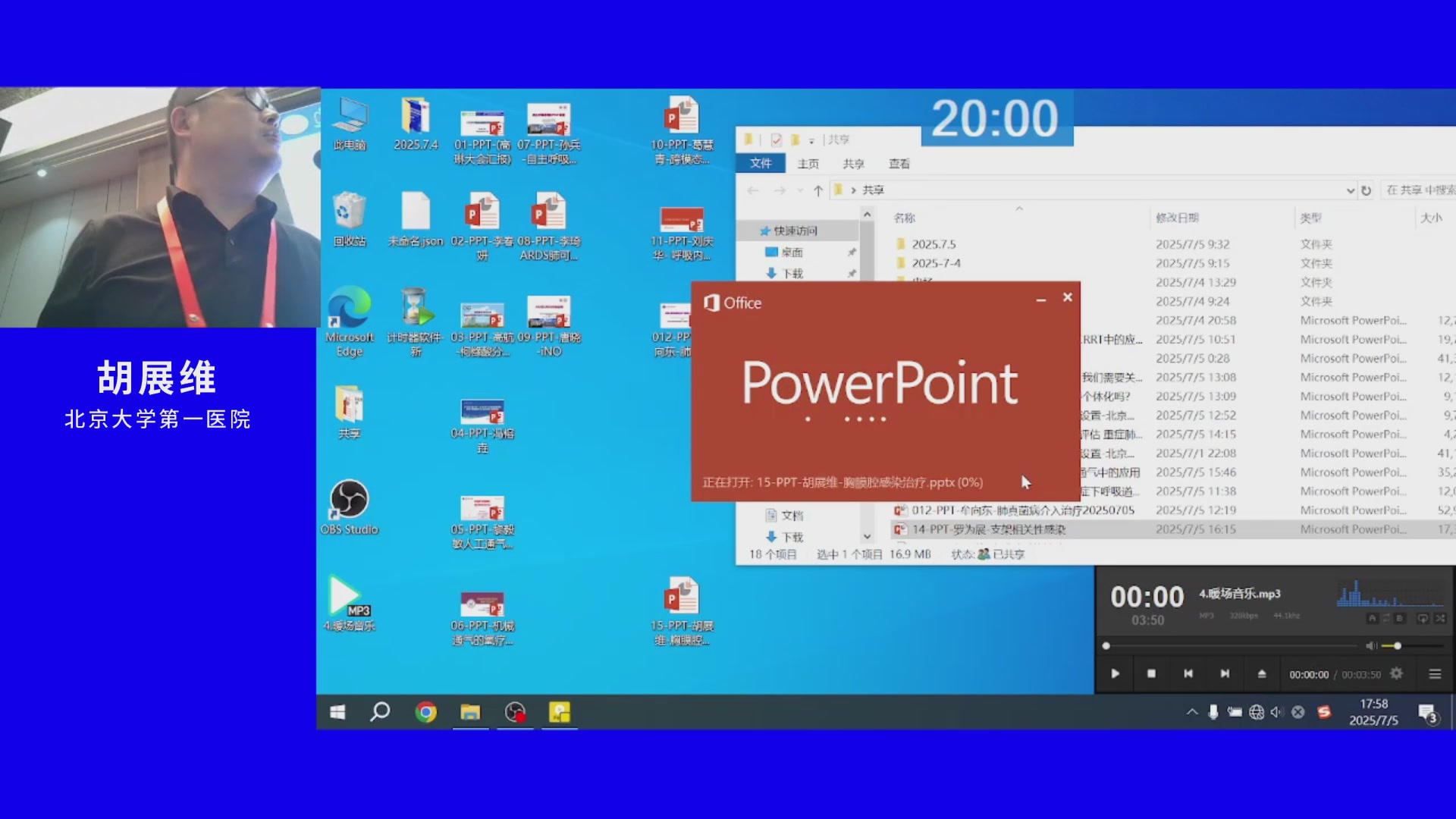The width and height of the screenshot is (1456, 819).
Task: Open the 计时器软件 timer shortcut
Action: (416, 322)
